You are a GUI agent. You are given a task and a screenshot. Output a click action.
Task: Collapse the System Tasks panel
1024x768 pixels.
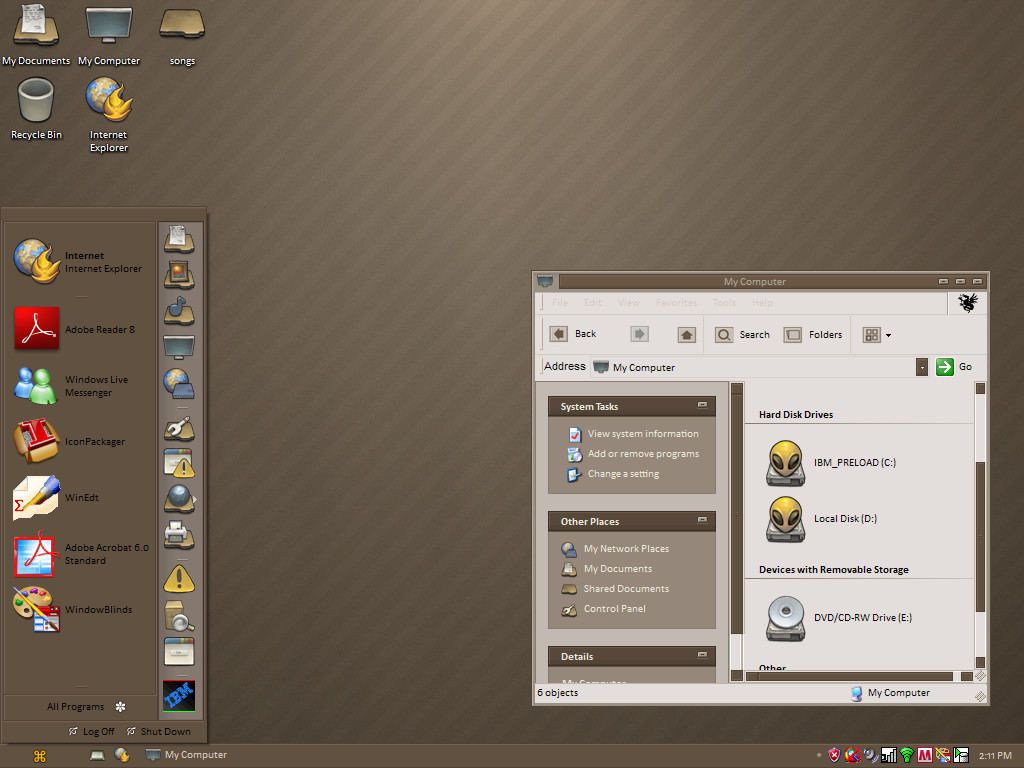(x=702, y=405)
